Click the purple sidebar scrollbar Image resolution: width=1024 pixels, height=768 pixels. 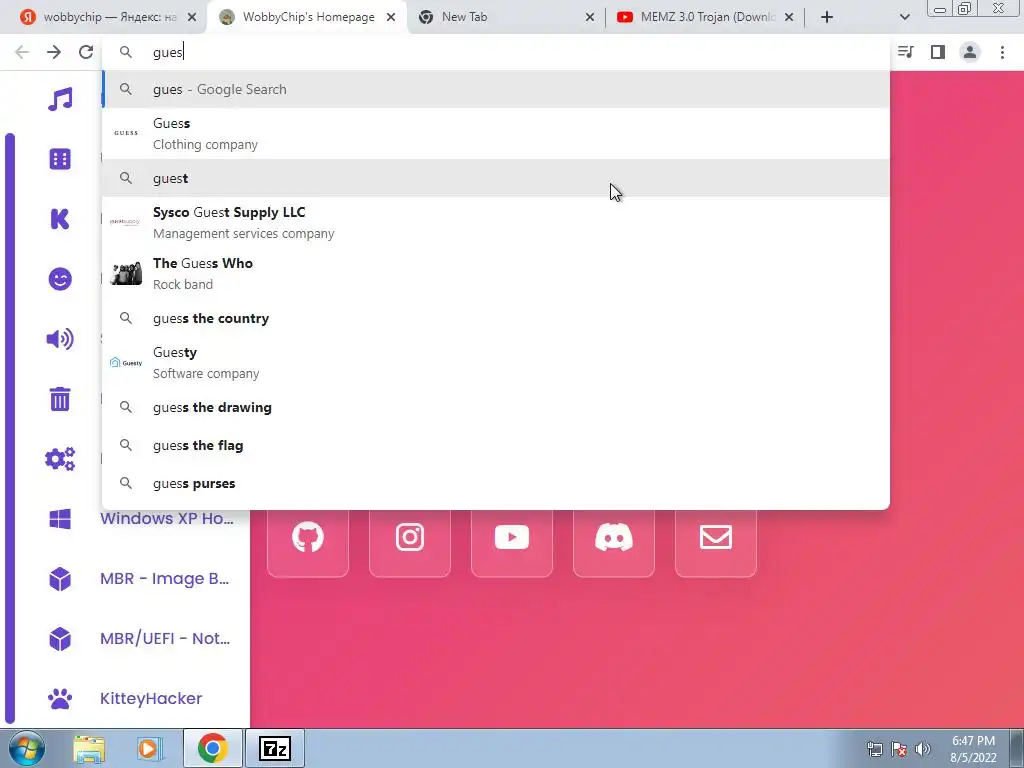point(10,428)
